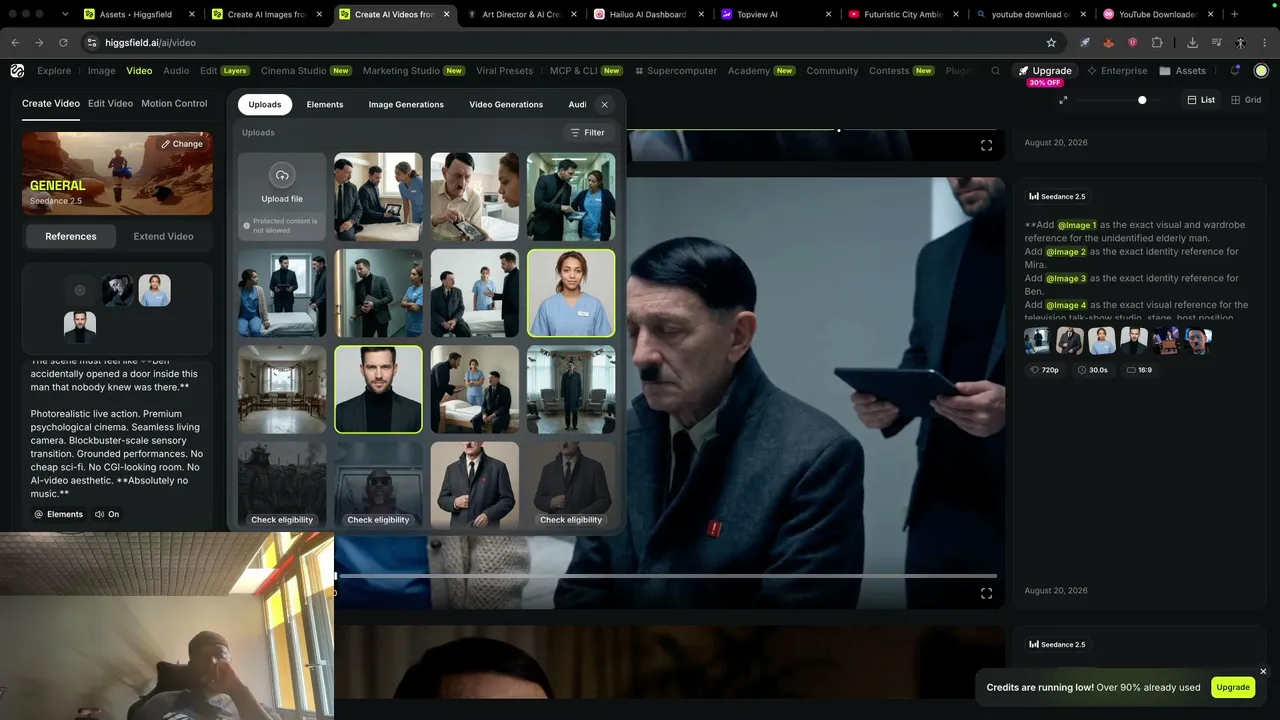Bookmark this page with the star icon

pyautogui.click(x=1051, y=43)
